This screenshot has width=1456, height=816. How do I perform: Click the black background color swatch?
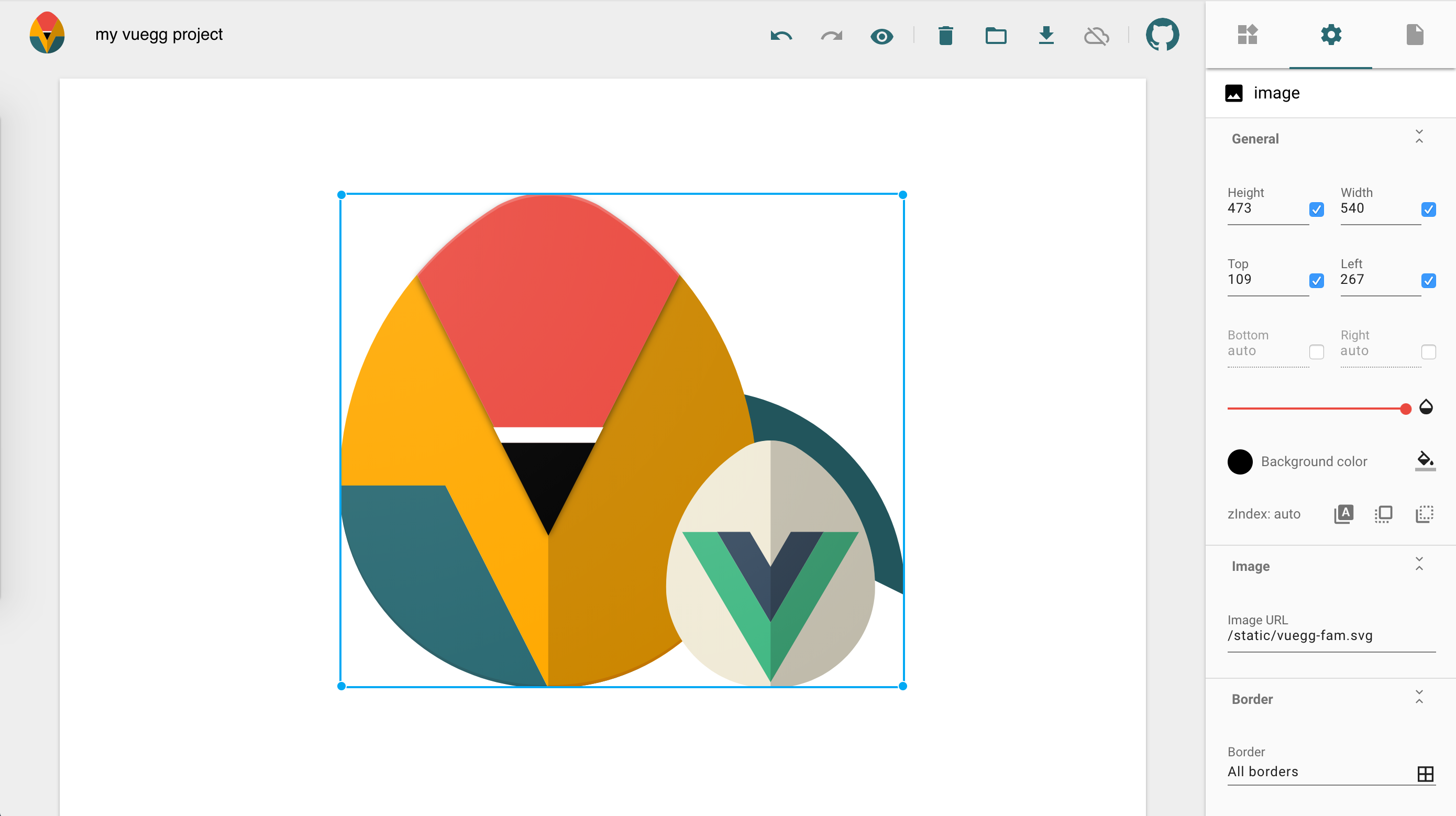tap(1240, 462)
